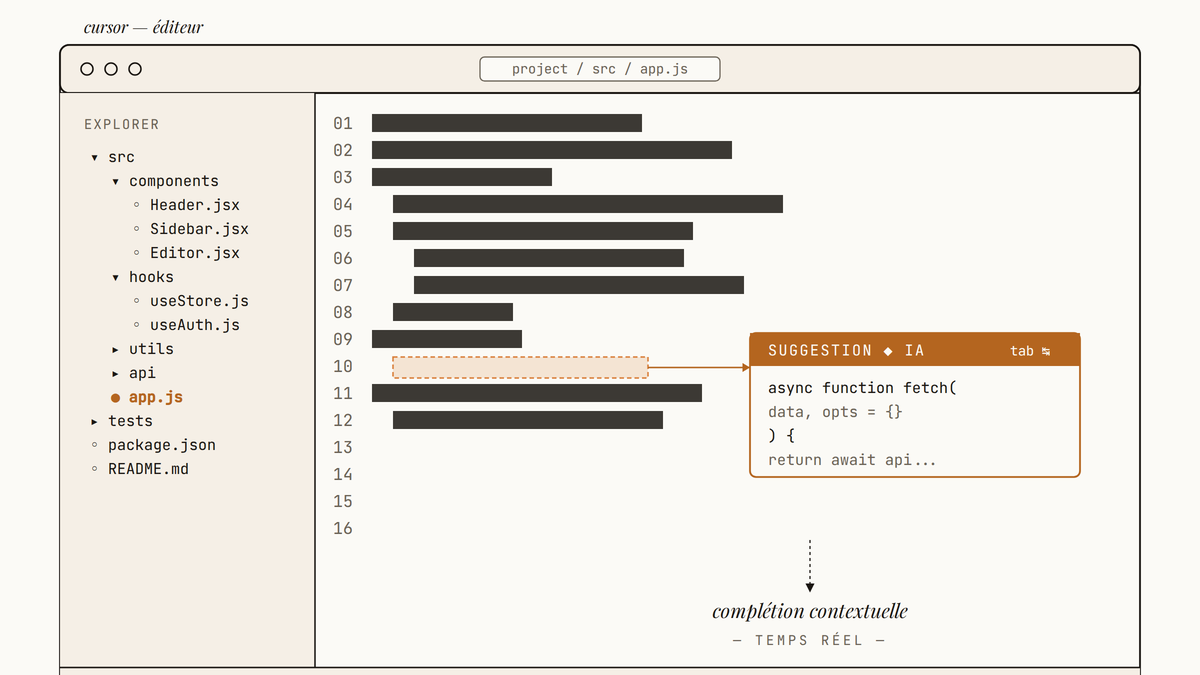Click the SUGGESTION IA popup header
Viewport: 1200px width, 675px height.
(915, 350)
